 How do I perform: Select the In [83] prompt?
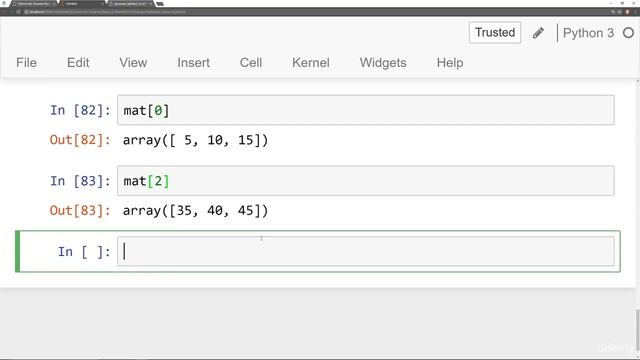80,181
